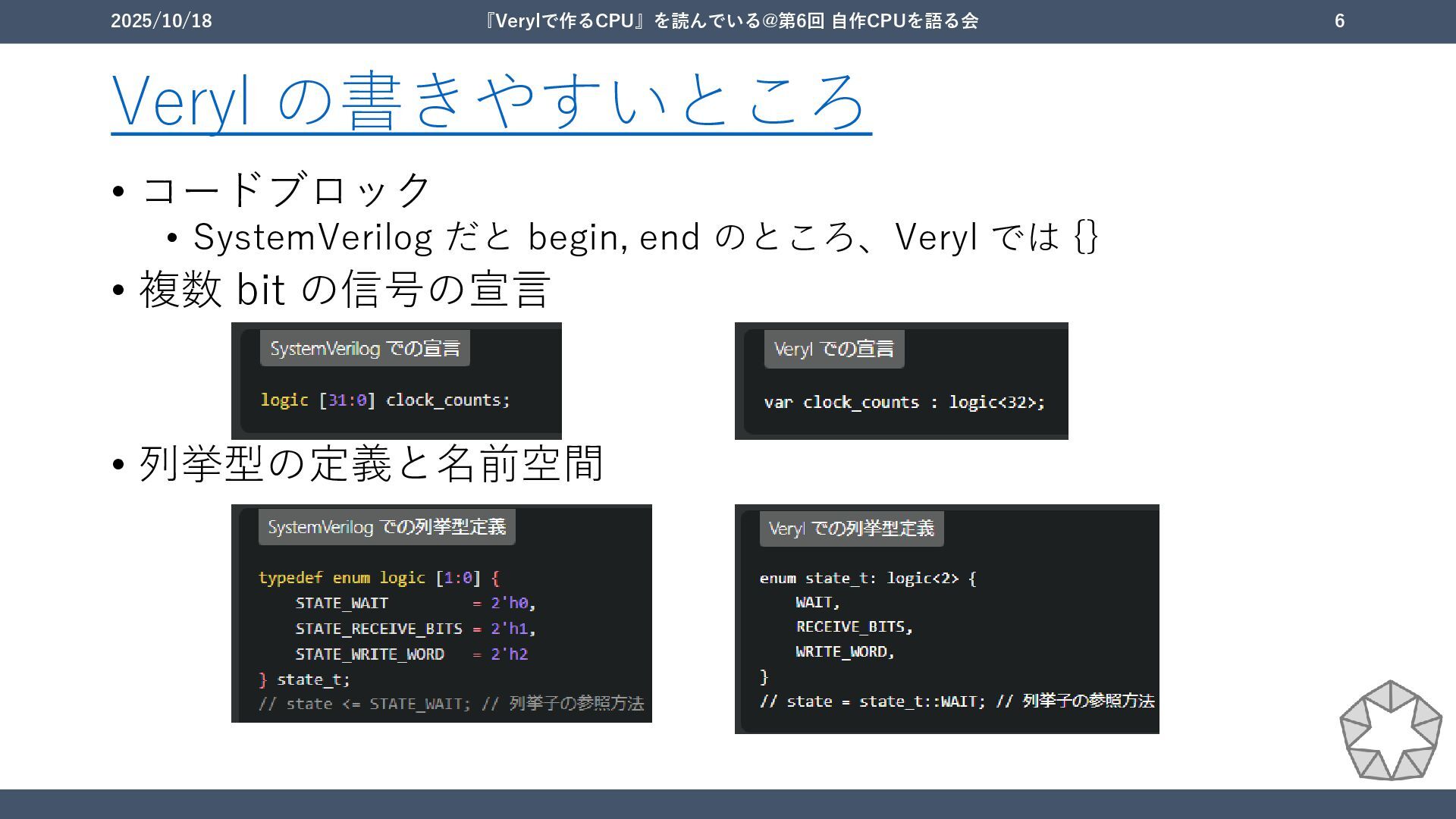Click the heptagon star logo icon

pyautogui.click(x=1390, y=731)
